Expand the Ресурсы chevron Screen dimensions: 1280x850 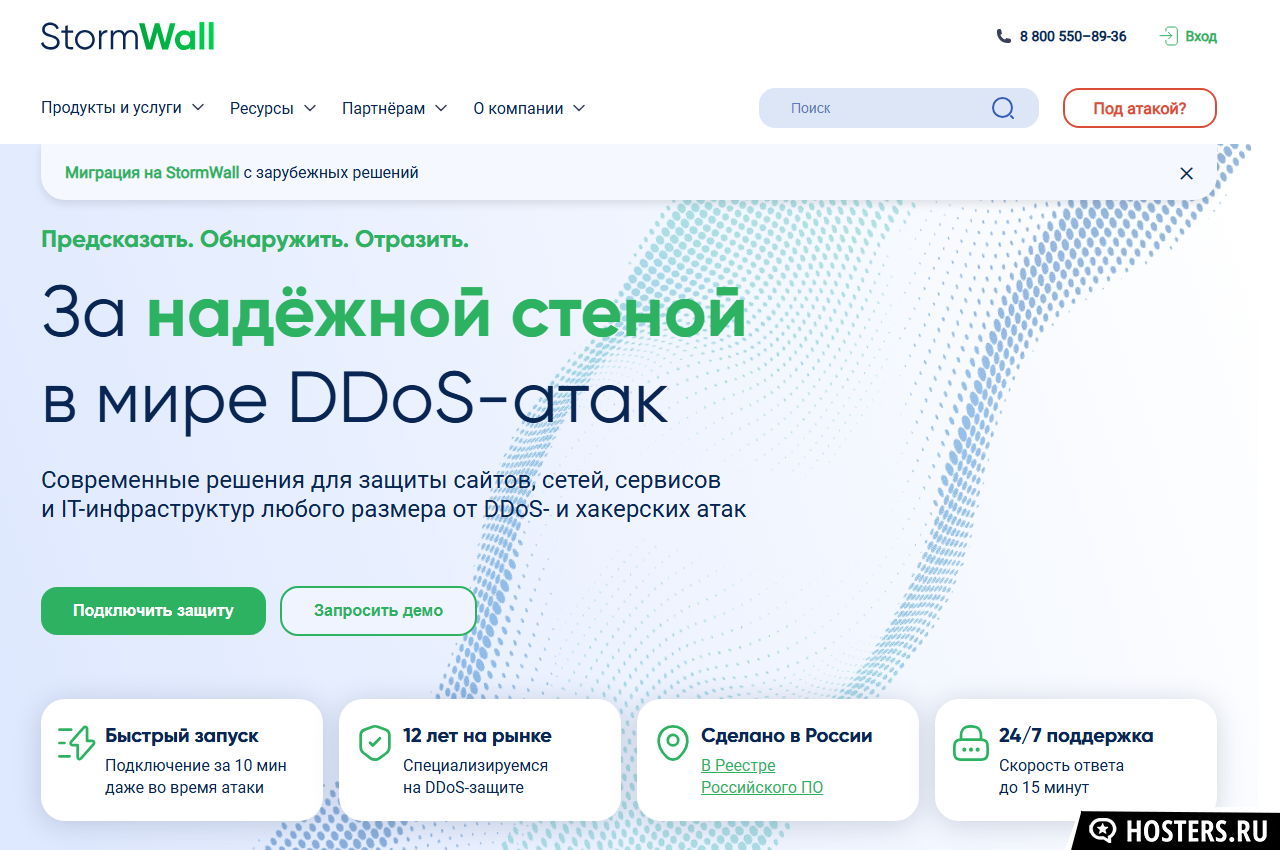[x=310, y=107]
